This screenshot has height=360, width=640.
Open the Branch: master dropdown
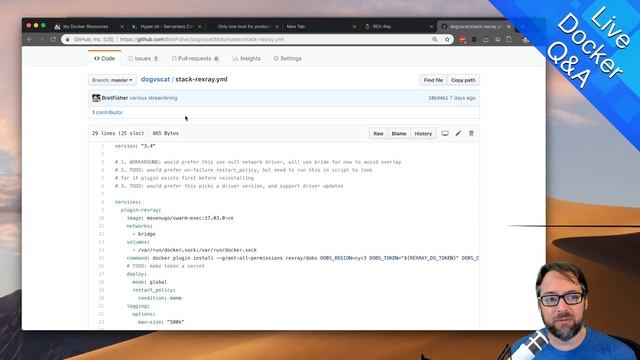coord(112,80)
